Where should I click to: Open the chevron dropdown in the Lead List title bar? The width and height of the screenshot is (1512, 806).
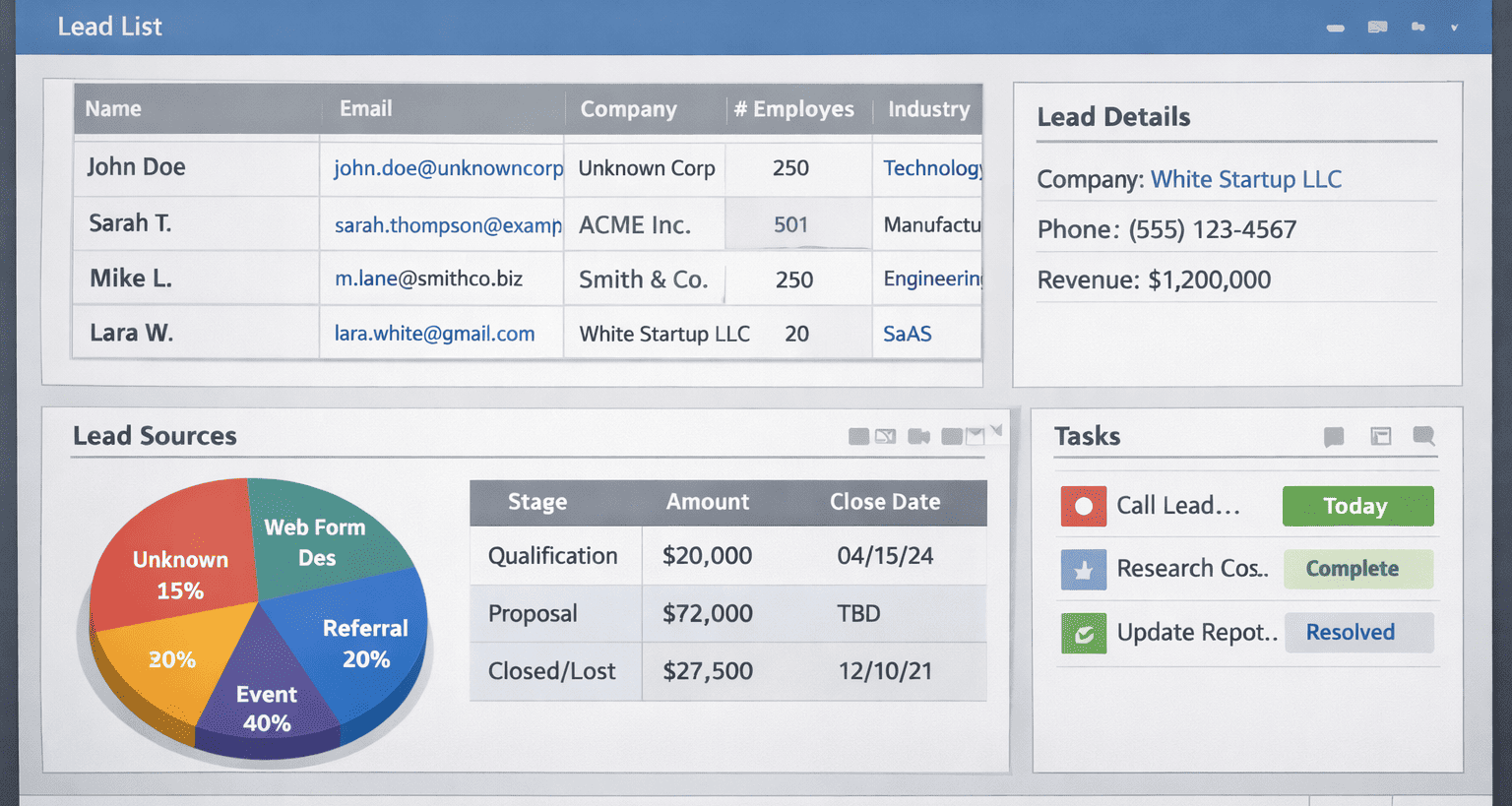1454,28
